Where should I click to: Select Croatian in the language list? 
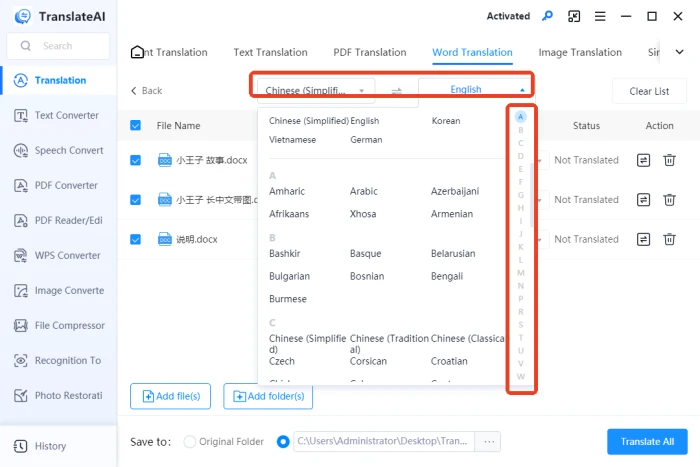coord(449,361)
